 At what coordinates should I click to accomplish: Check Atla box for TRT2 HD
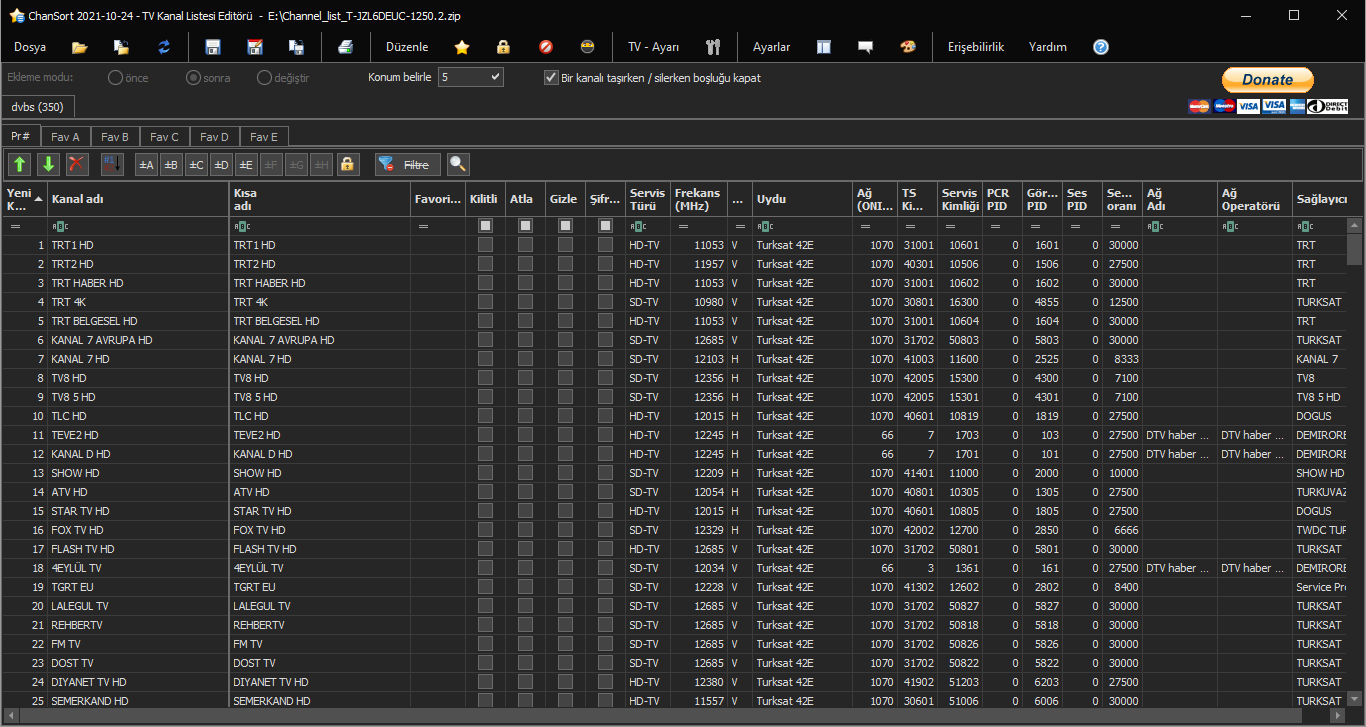tap(525, 264)
